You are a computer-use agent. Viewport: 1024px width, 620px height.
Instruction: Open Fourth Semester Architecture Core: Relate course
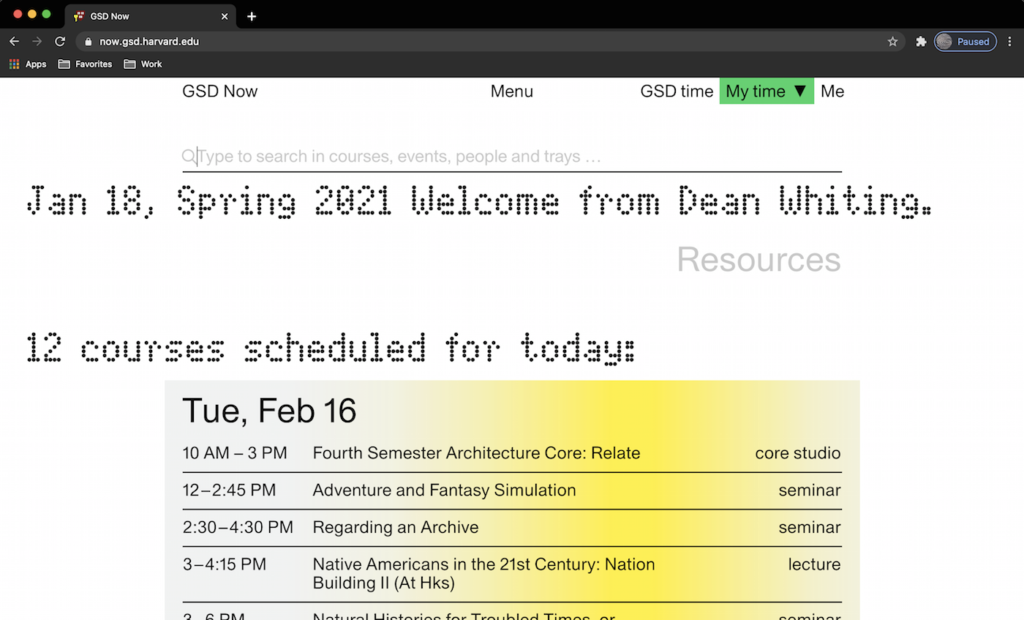(476, 453)
